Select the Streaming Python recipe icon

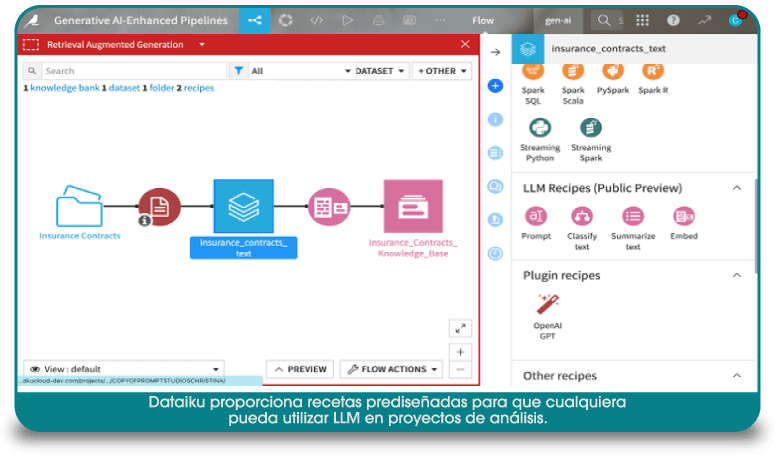tap(540, 128)
